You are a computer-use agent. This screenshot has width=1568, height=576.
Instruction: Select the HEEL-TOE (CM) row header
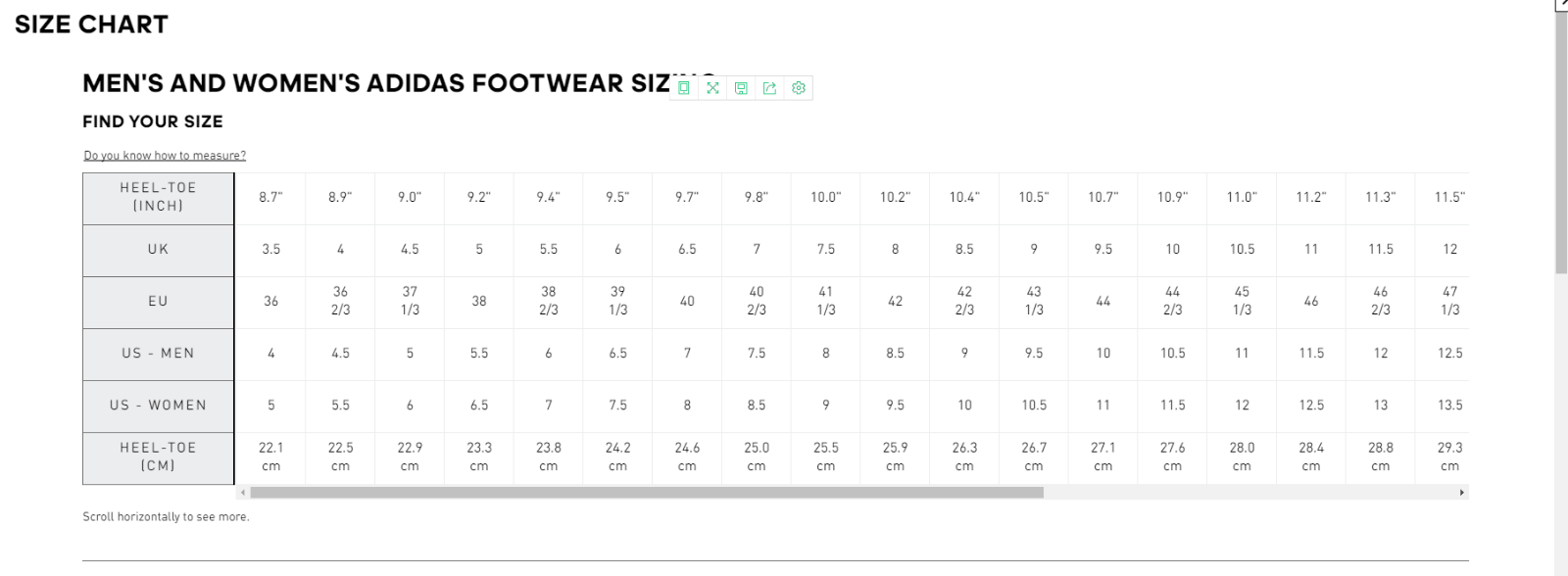[158, 457]
